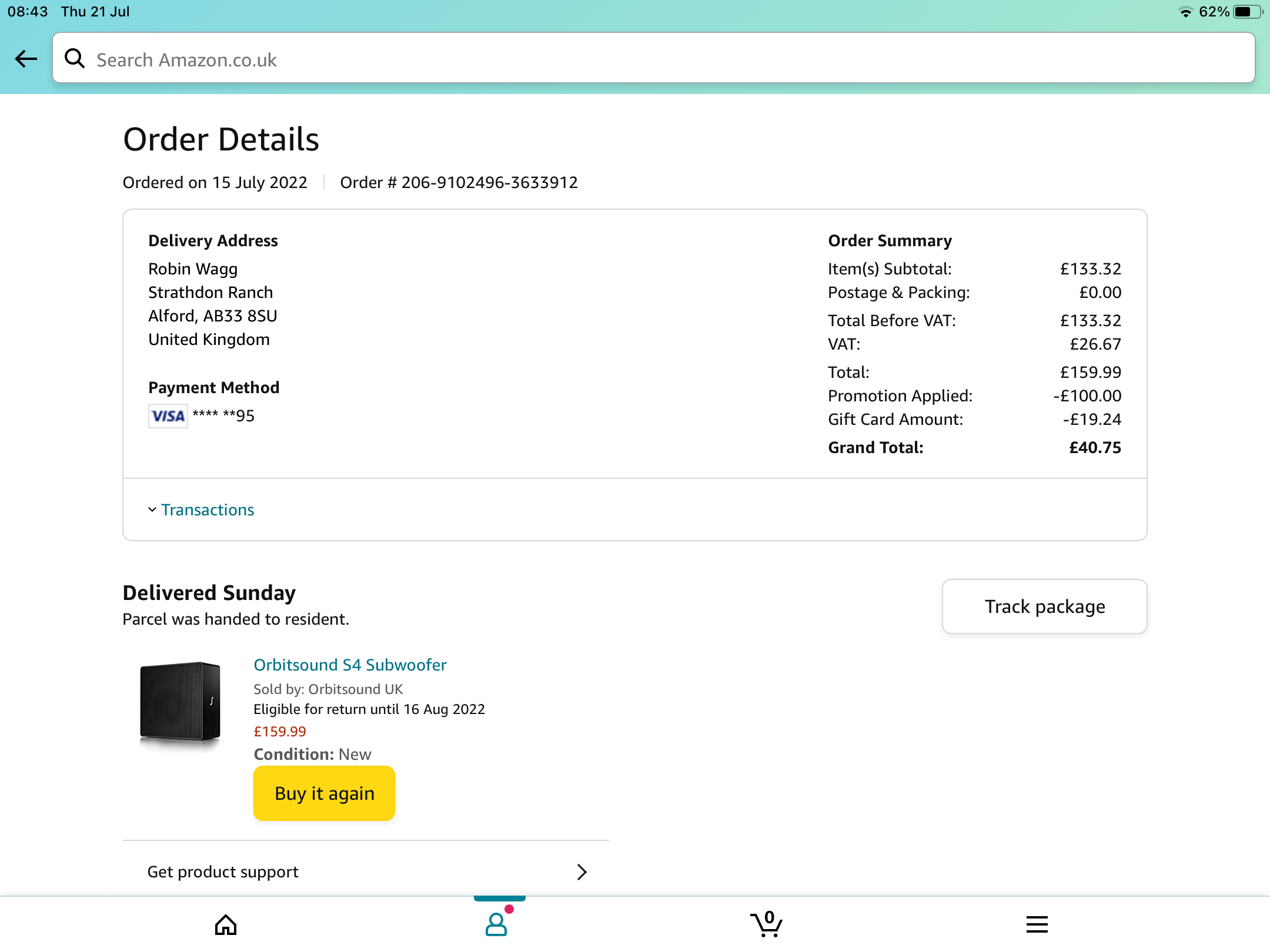Select the Robin Wagg name line
This screenshot has height=952, width=1270.
193,269
